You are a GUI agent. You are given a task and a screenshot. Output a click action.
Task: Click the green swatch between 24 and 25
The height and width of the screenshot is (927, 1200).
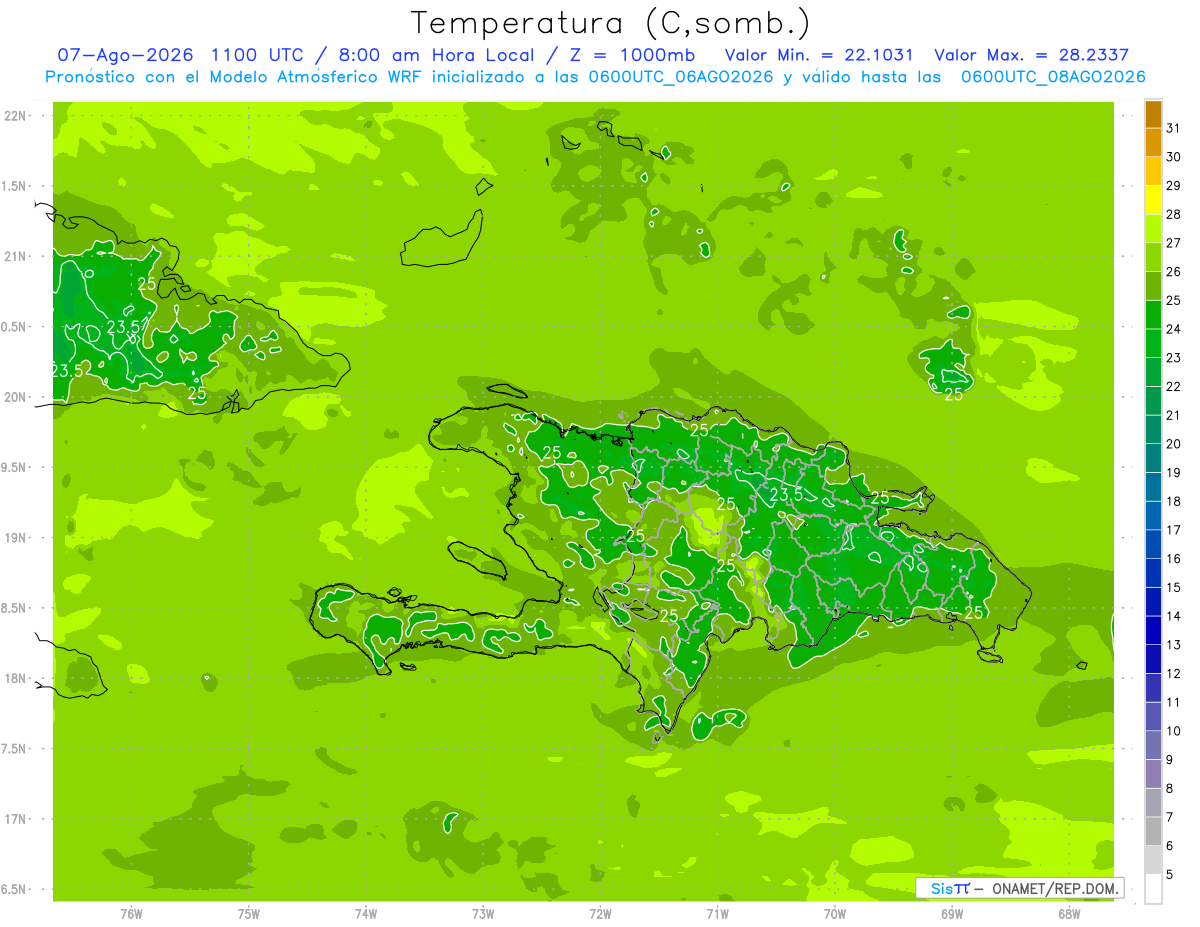(x=1153, y=315)
